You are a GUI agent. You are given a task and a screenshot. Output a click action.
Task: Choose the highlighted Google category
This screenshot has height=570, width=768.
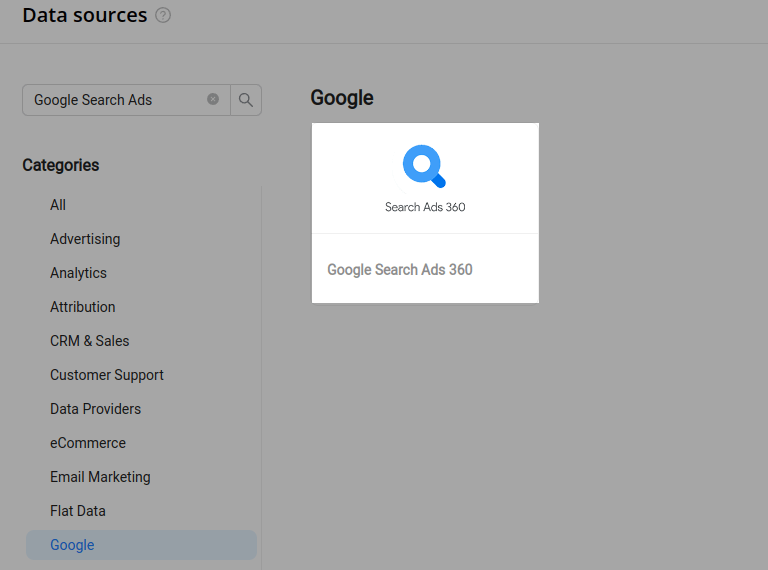(141, 545)
